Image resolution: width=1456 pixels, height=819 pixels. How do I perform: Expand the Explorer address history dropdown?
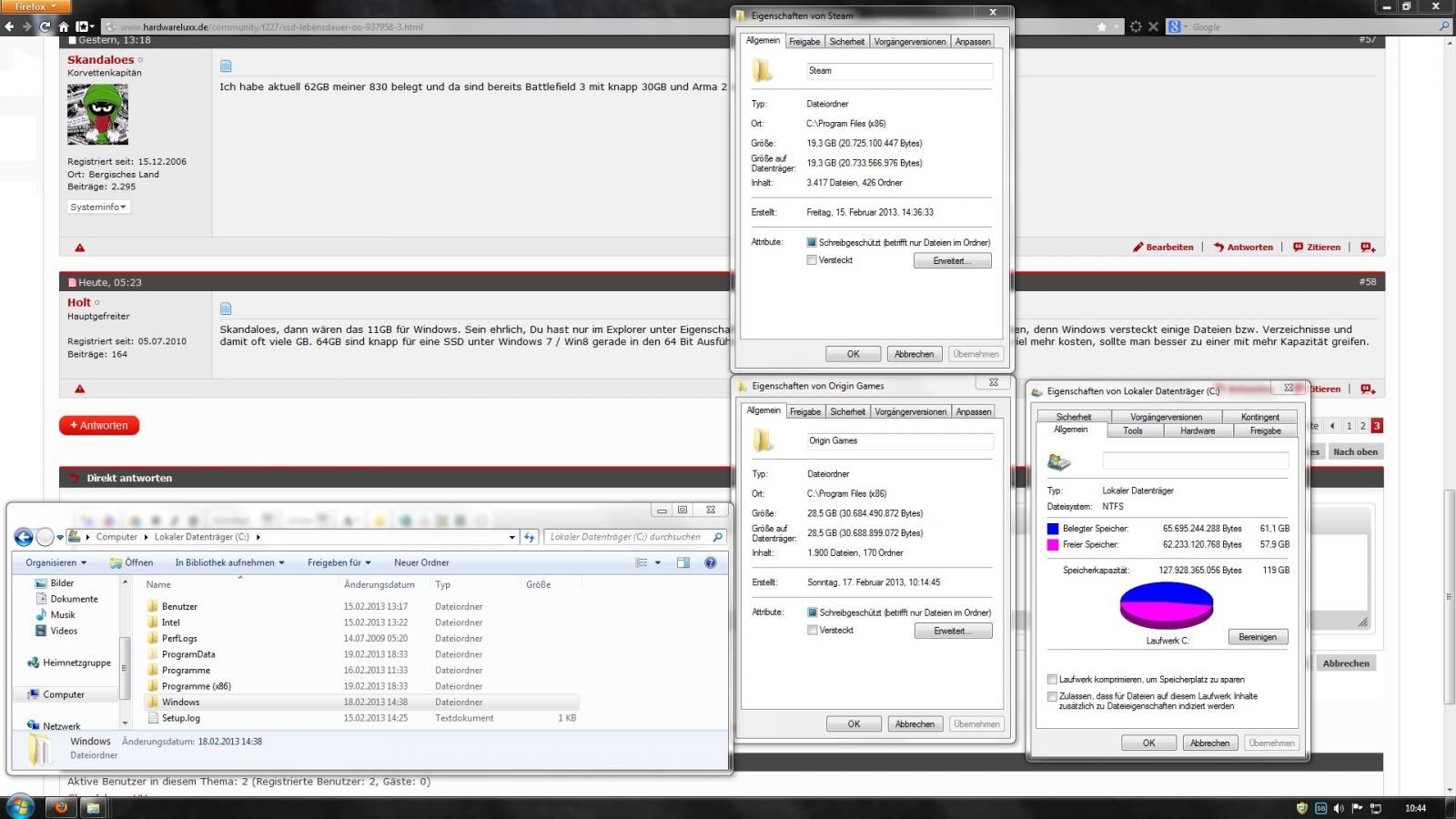(x=512, y=537)
